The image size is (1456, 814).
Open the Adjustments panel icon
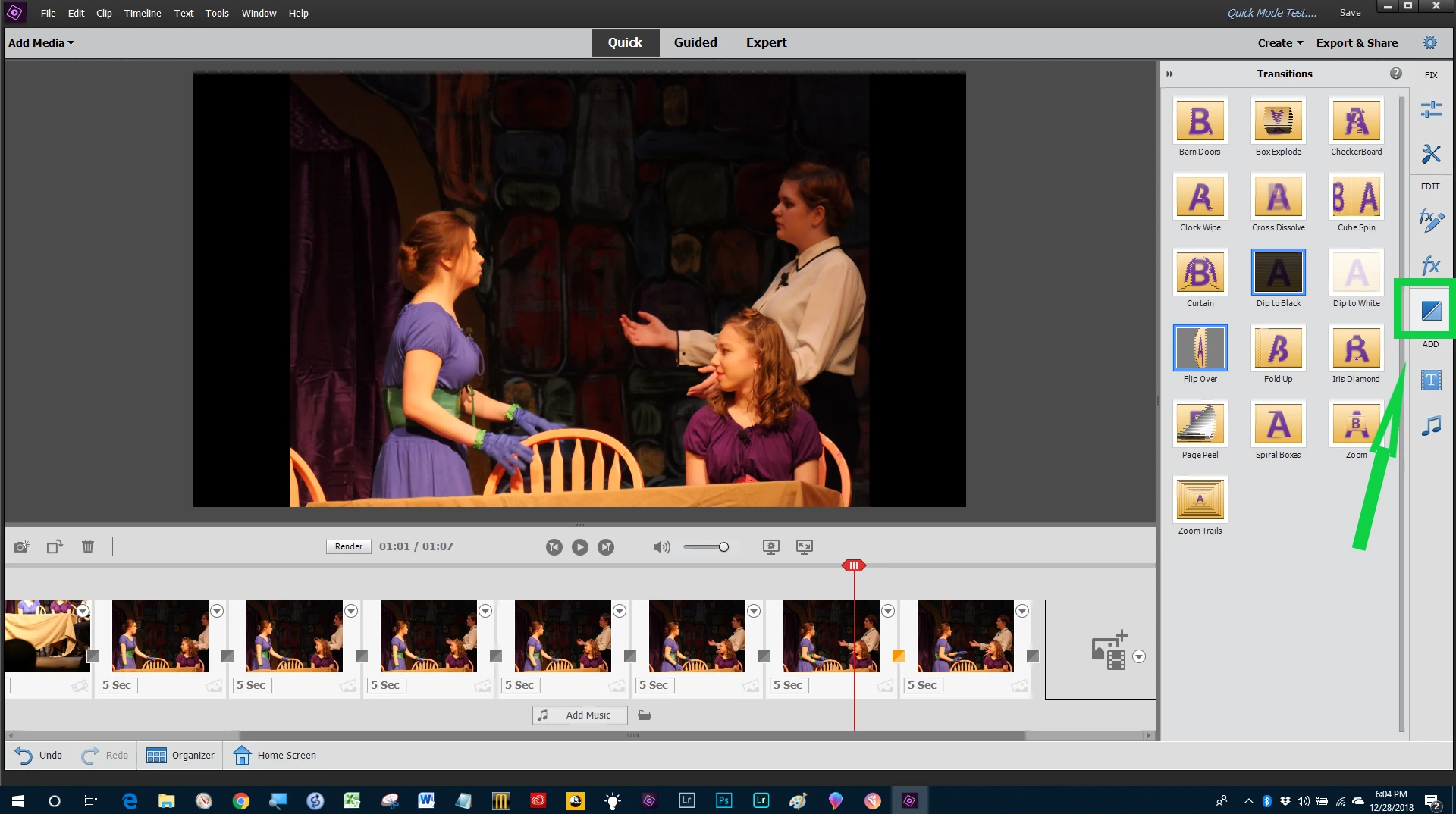(x=1431, y=110)
